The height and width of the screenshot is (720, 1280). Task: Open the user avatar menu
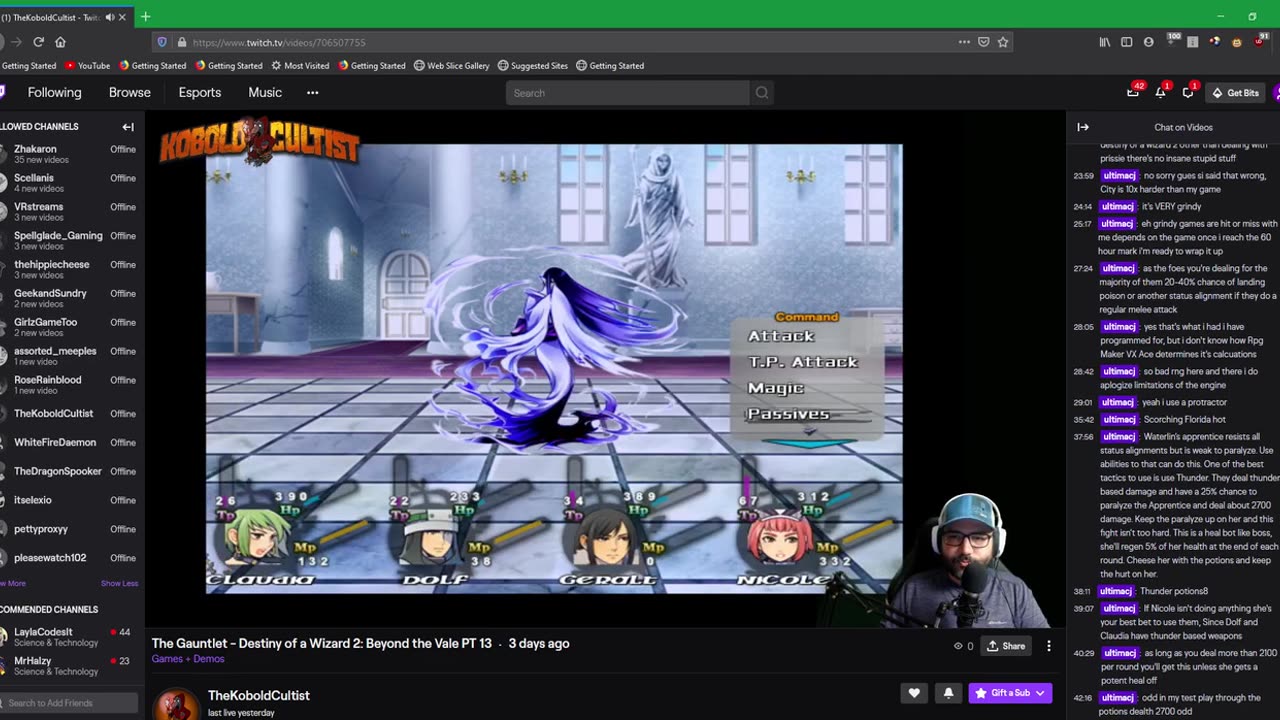coord(1277,93)
